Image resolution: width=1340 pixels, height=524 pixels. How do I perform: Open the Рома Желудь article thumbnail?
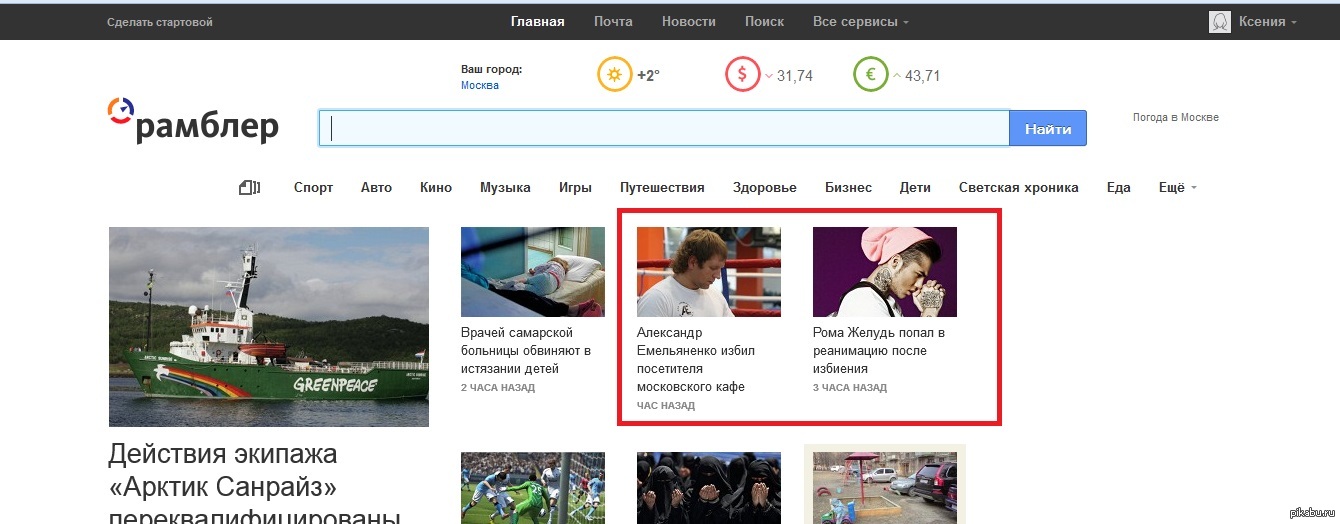pos(884,272)
